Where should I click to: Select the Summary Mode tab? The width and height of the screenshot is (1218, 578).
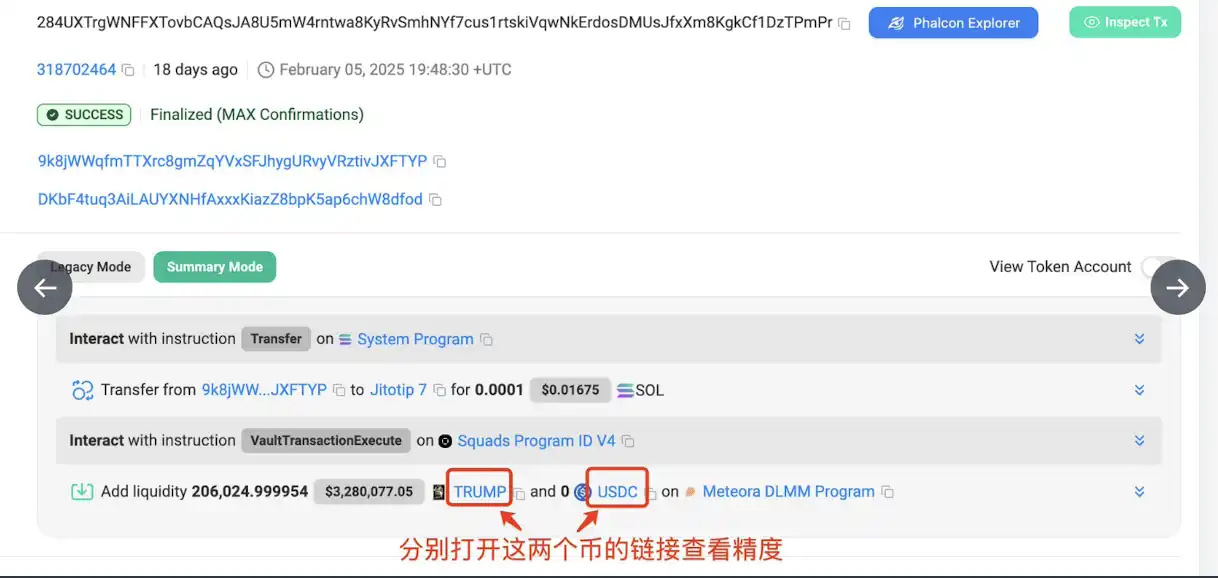pyautogui.click(x=215, y=267)
